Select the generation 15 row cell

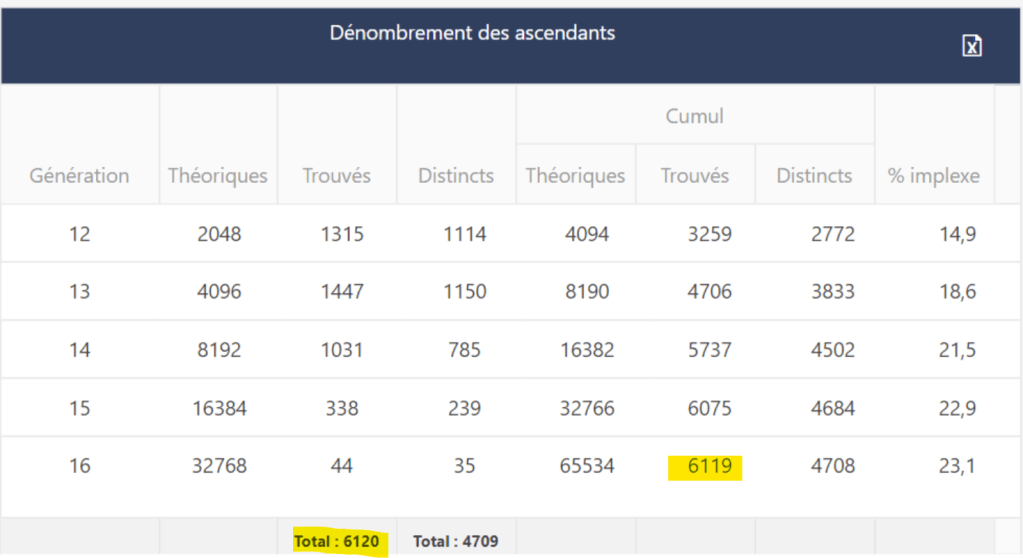click(x=79, y=408)
